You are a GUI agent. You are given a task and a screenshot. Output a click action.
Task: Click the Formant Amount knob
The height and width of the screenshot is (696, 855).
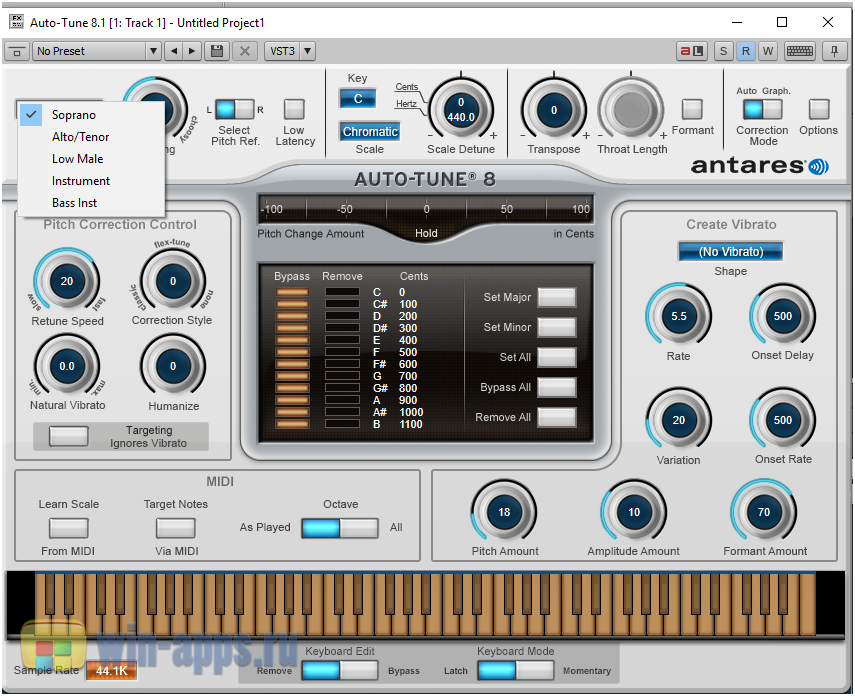point(763,512)
